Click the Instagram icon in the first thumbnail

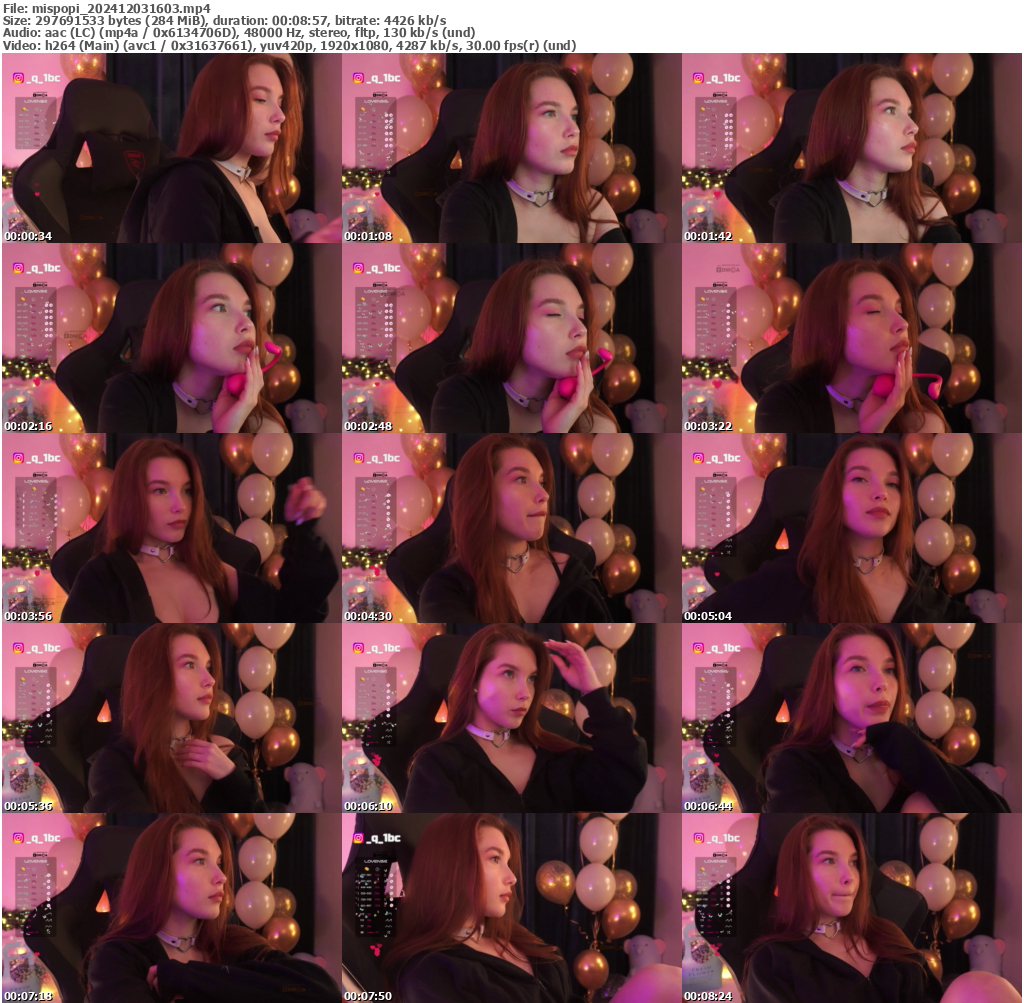click(17, 77)
